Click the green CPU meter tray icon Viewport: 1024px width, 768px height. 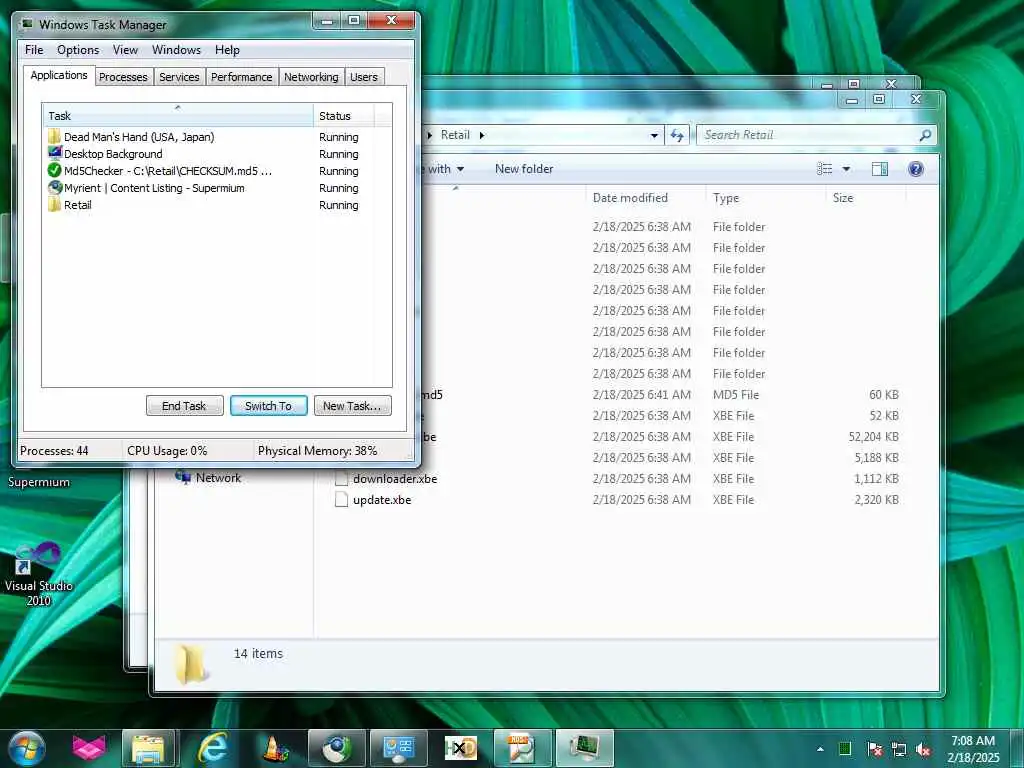coord(844,749)
